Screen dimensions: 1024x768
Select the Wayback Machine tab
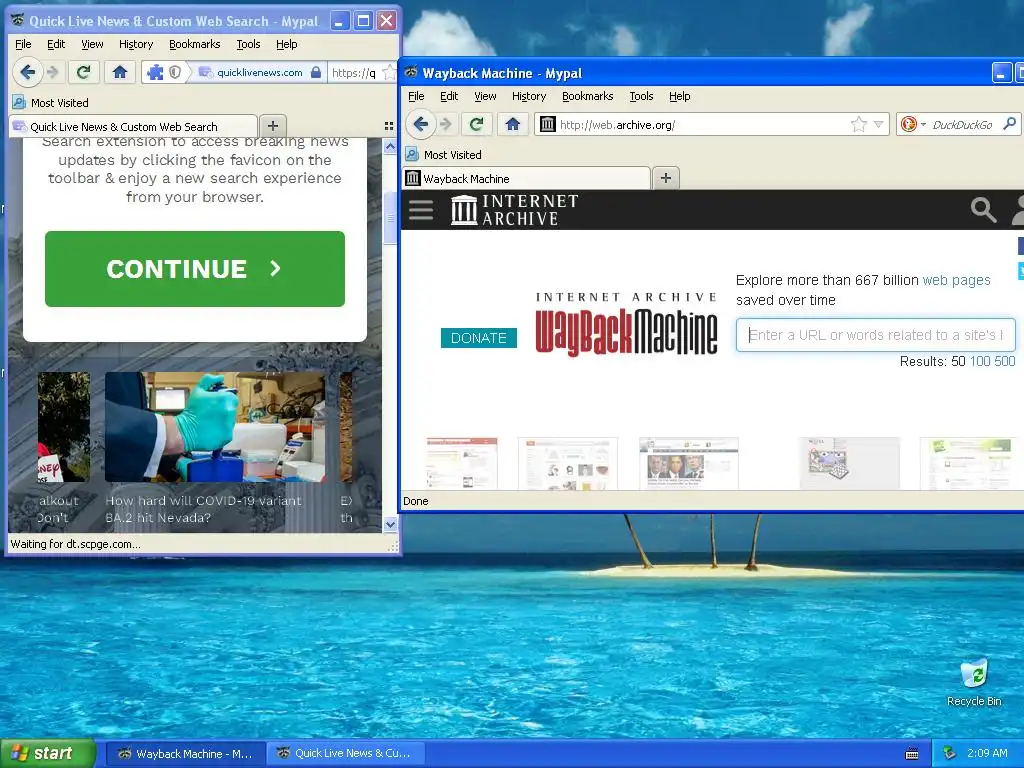pos(526,178)
